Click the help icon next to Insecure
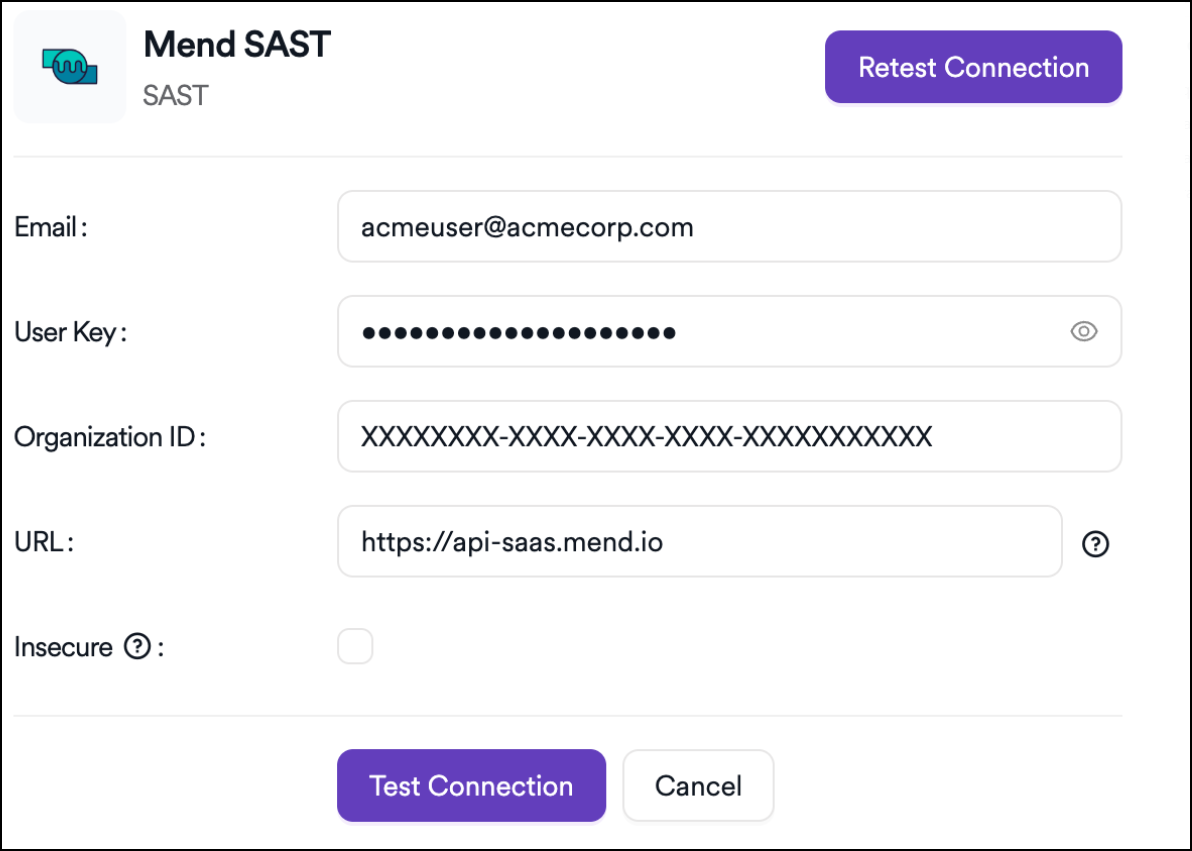1192x851 pixels. click(x=136, y=648)
